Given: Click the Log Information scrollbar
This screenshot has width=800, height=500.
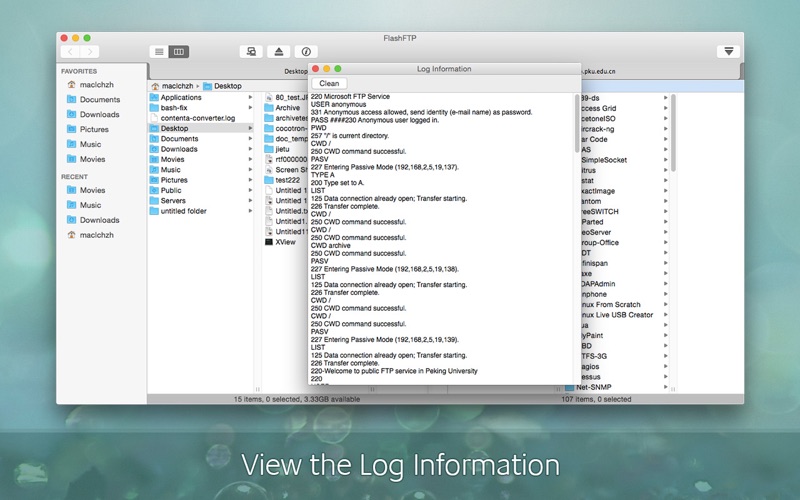Looking at the screenshot, I should [578, 123].
